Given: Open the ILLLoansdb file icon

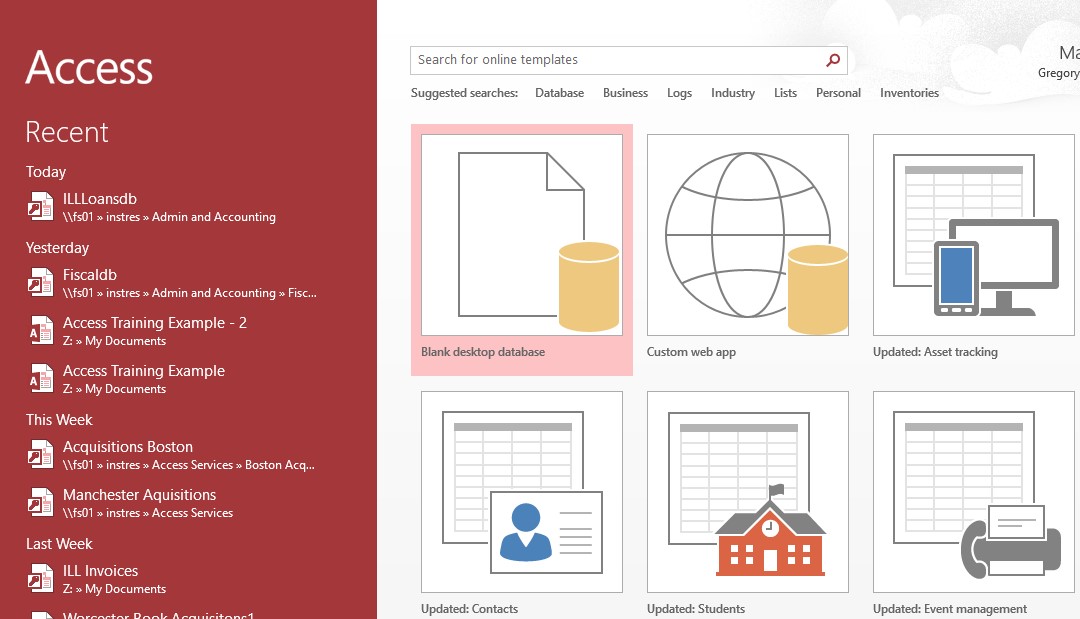Looking at the screenshot, I should [41, 206].
